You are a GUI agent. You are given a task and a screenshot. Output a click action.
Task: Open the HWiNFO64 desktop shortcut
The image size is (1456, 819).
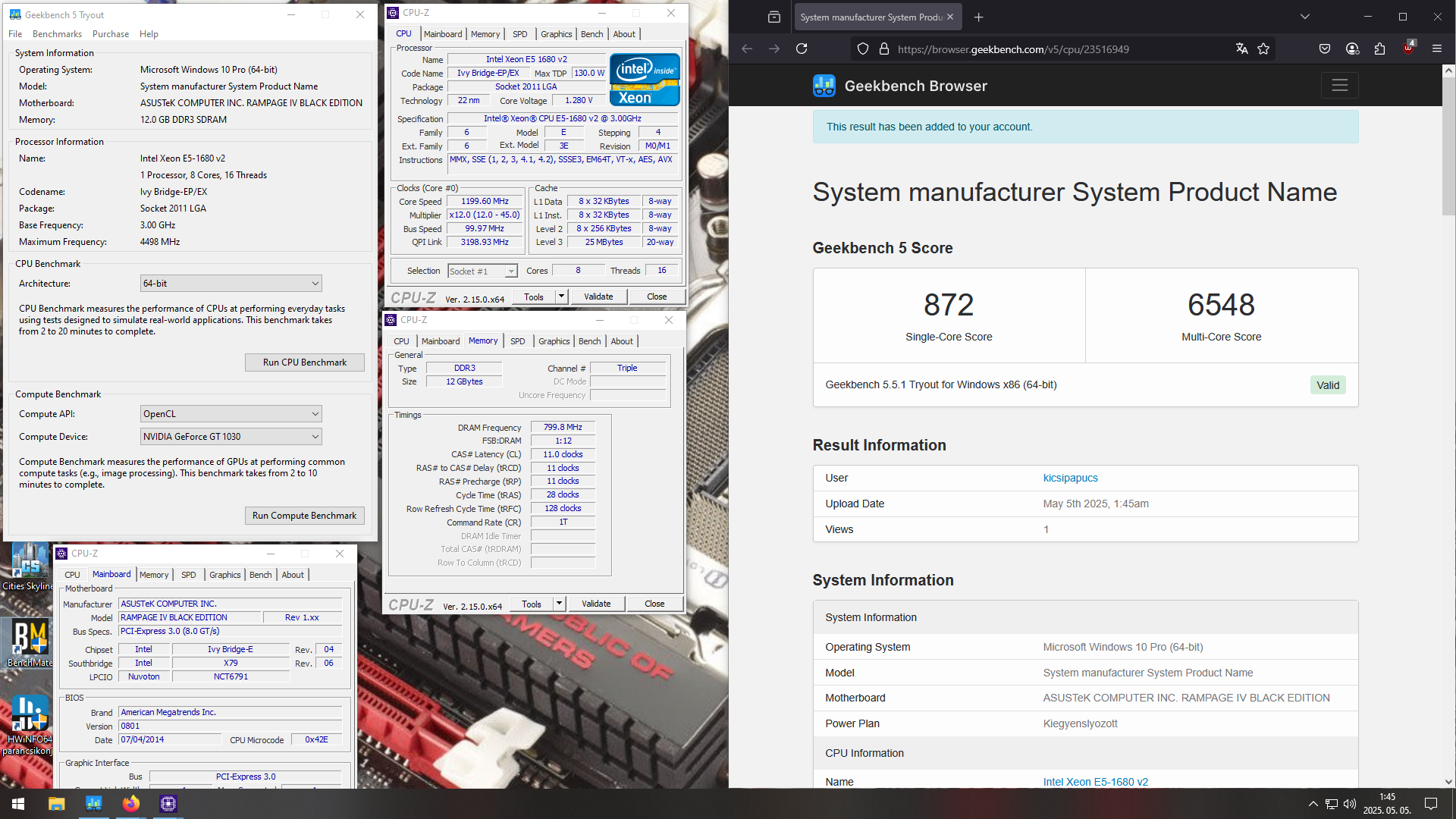(x=28, y=725)
